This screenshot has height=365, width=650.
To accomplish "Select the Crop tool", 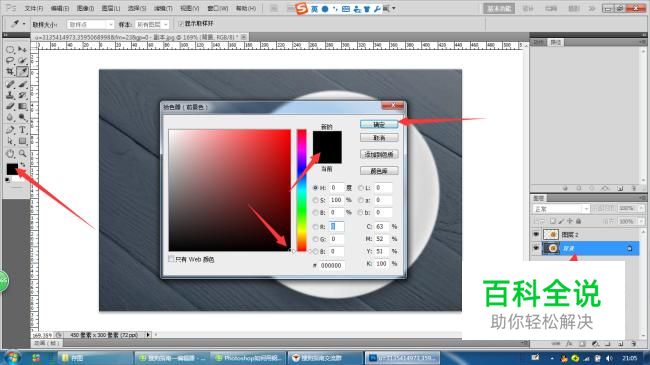I will click(x=10, y=72).
